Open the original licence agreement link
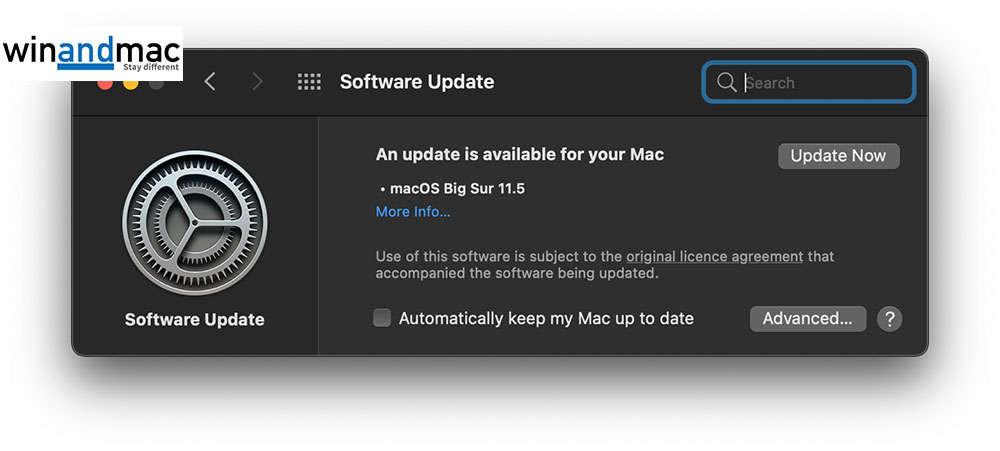 tap(714, 256)
